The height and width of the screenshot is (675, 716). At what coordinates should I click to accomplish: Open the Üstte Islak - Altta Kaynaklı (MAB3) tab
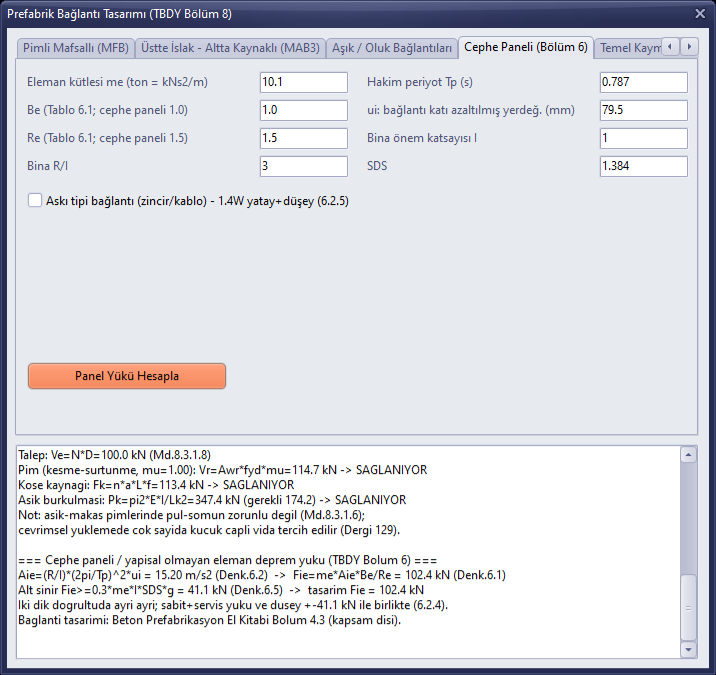230,48
